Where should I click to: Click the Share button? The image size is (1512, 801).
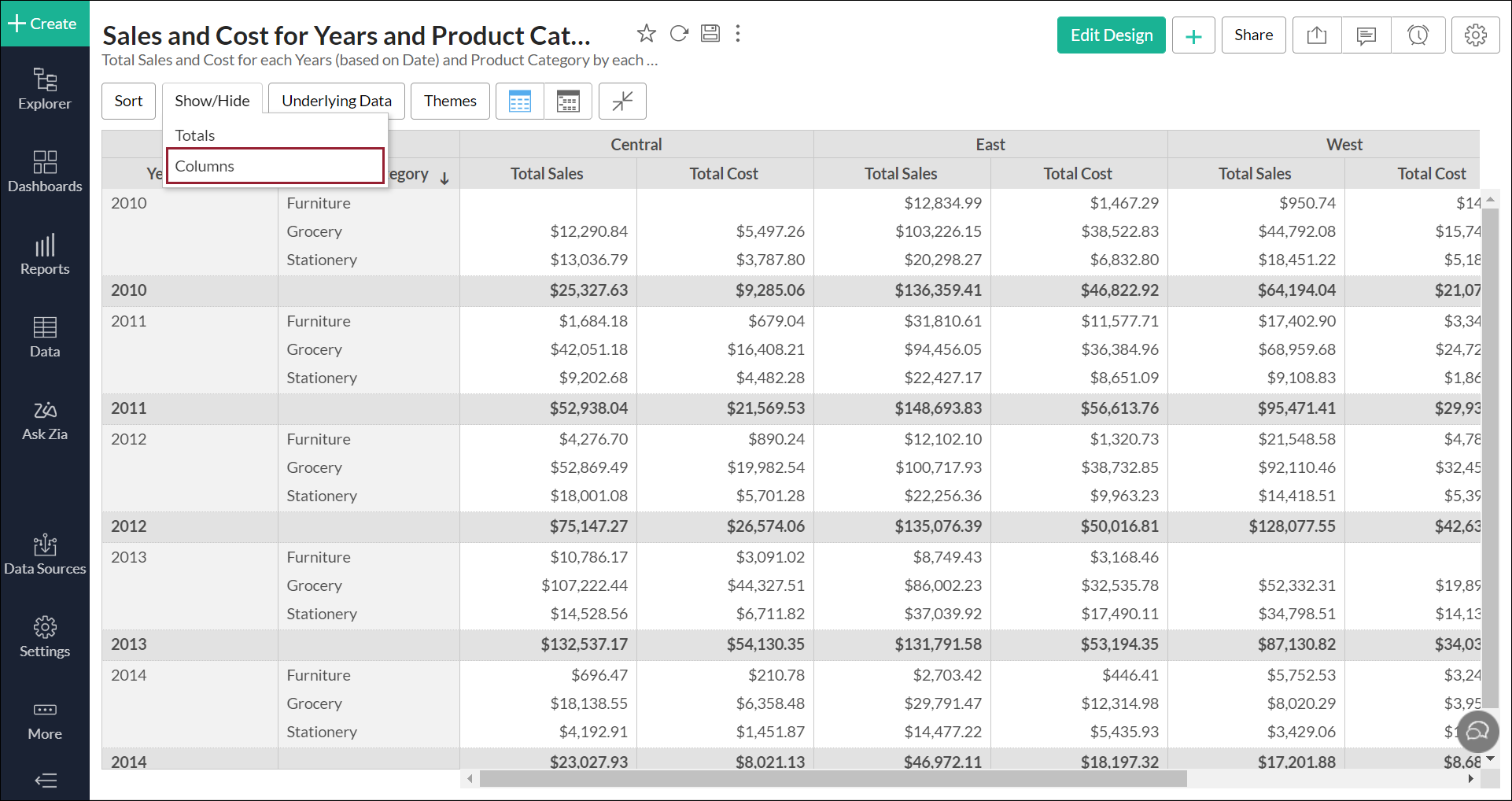(1253, 35)
